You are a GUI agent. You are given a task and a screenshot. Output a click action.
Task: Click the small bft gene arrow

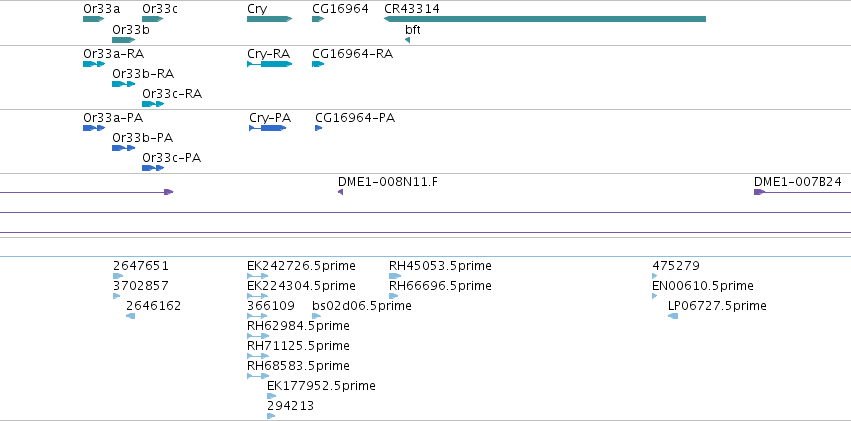pos(408,40)
